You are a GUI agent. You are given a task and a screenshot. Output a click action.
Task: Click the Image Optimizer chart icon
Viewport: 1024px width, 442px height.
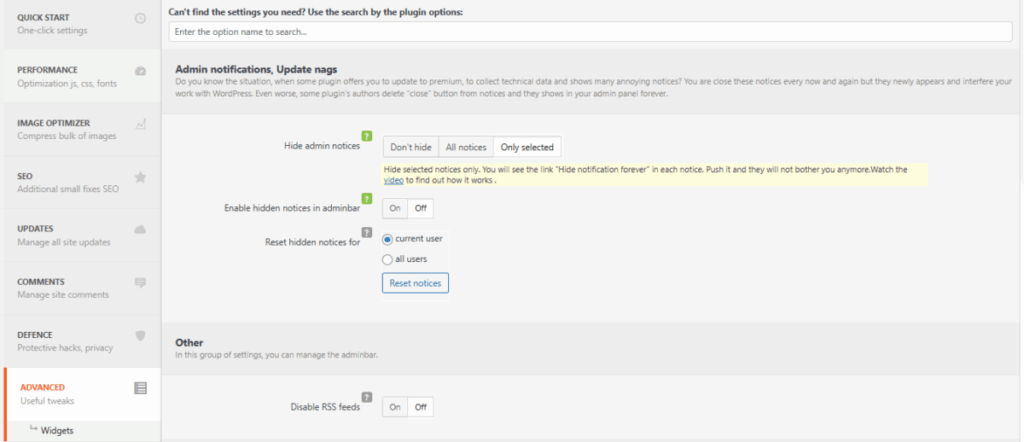140,124
